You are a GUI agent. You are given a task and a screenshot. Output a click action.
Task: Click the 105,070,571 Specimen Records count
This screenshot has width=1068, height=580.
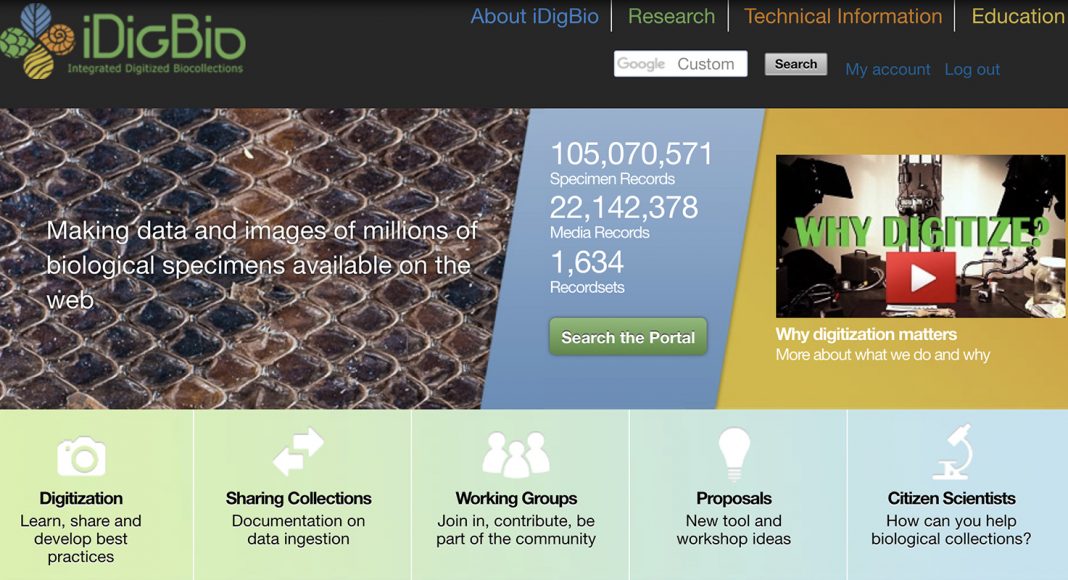click(631, 163)
